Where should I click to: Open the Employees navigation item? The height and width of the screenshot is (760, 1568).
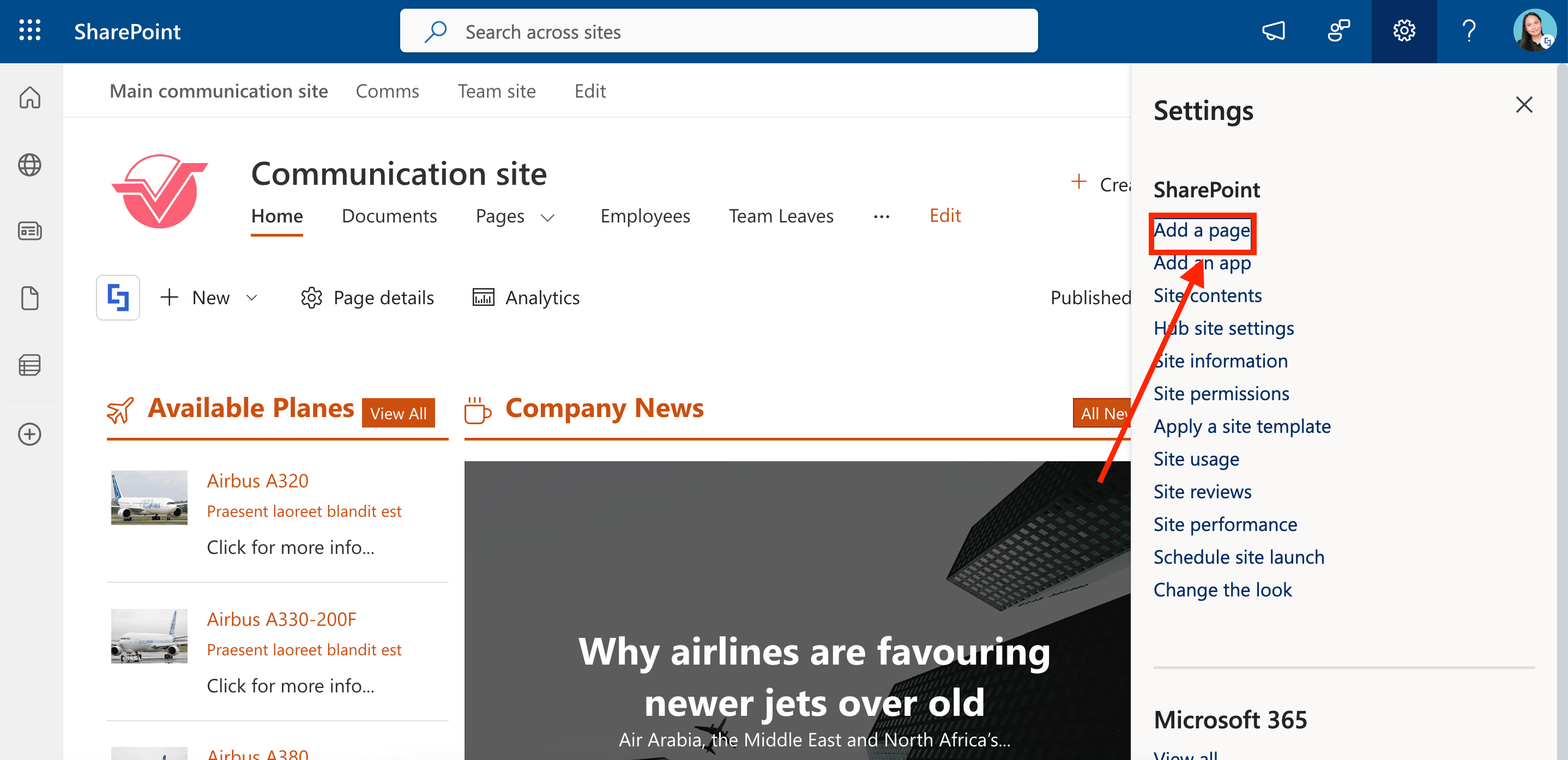click(645, 216)
